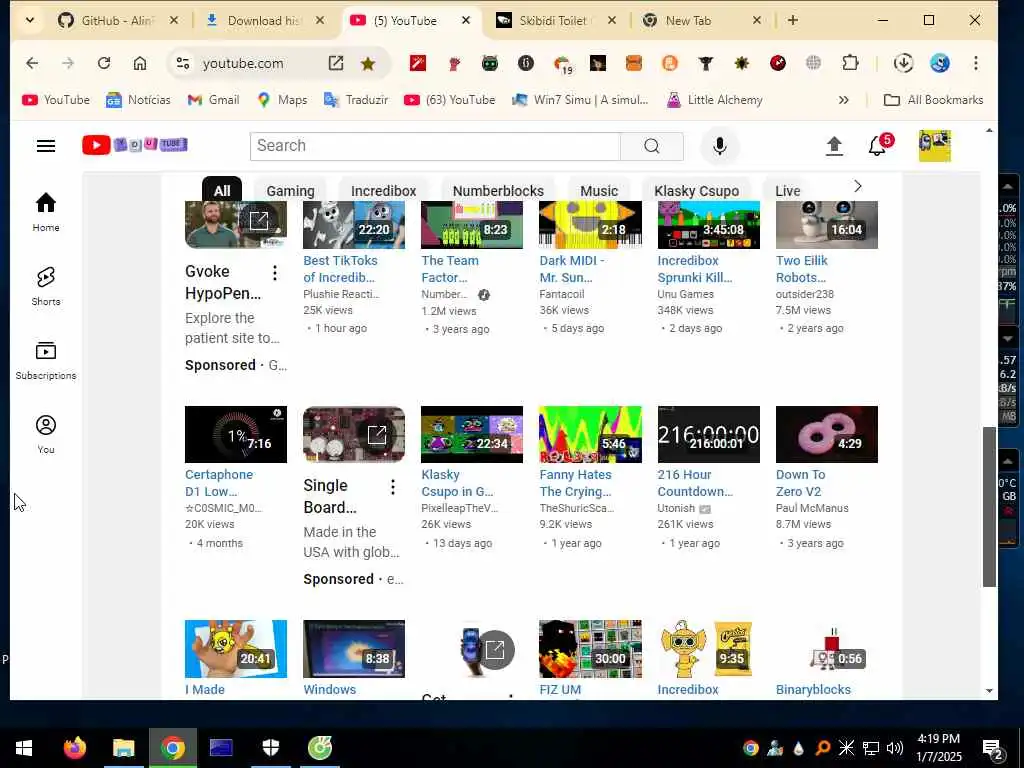Open Chrome downloads icon
This screenshot has height=768, width=1024.
coord(903,63)
